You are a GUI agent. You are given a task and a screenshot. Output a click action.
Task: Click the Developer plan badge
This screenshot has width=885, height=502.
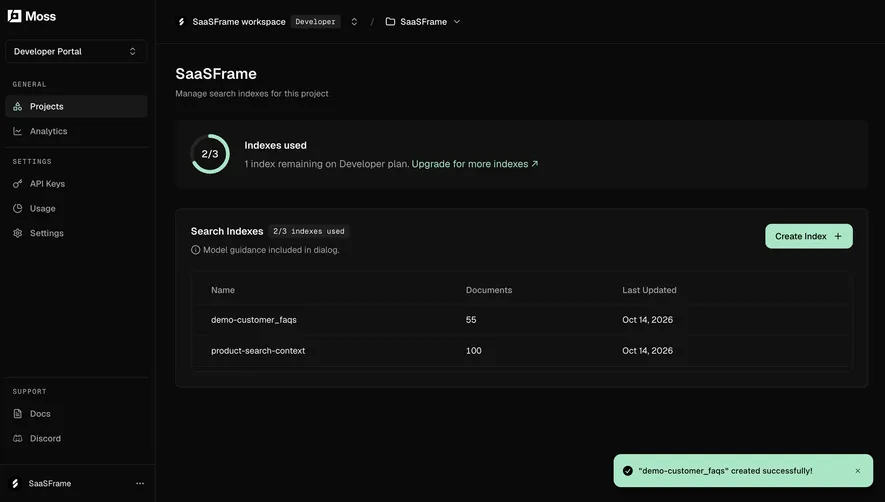(x=316, y=22)
